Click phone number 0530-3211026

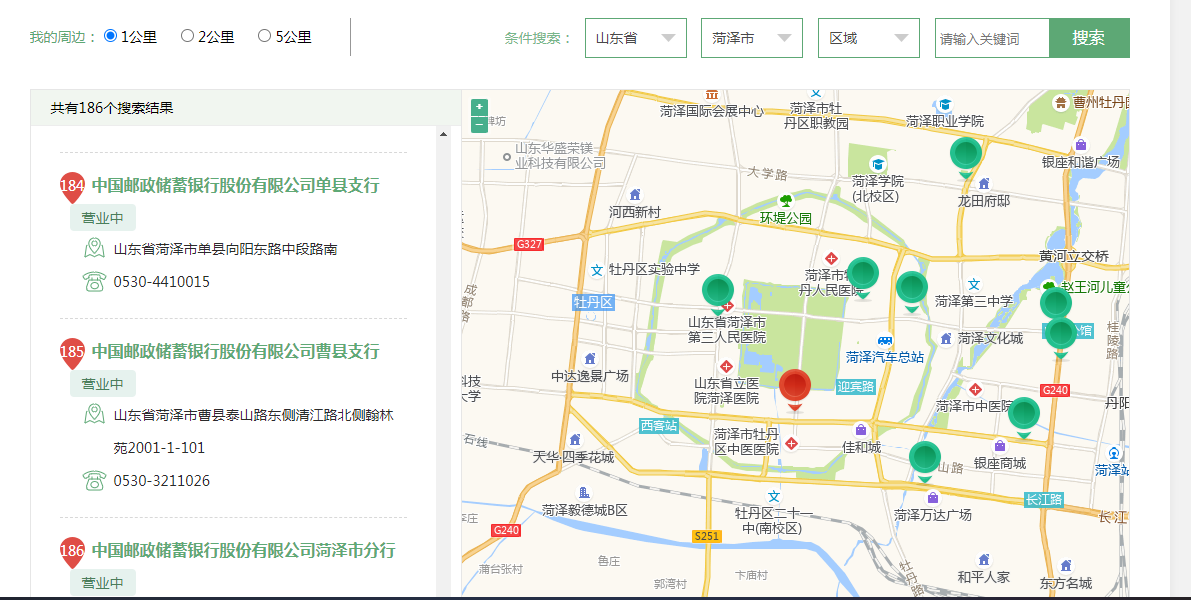pyautogui.click(x=162, y=481)
